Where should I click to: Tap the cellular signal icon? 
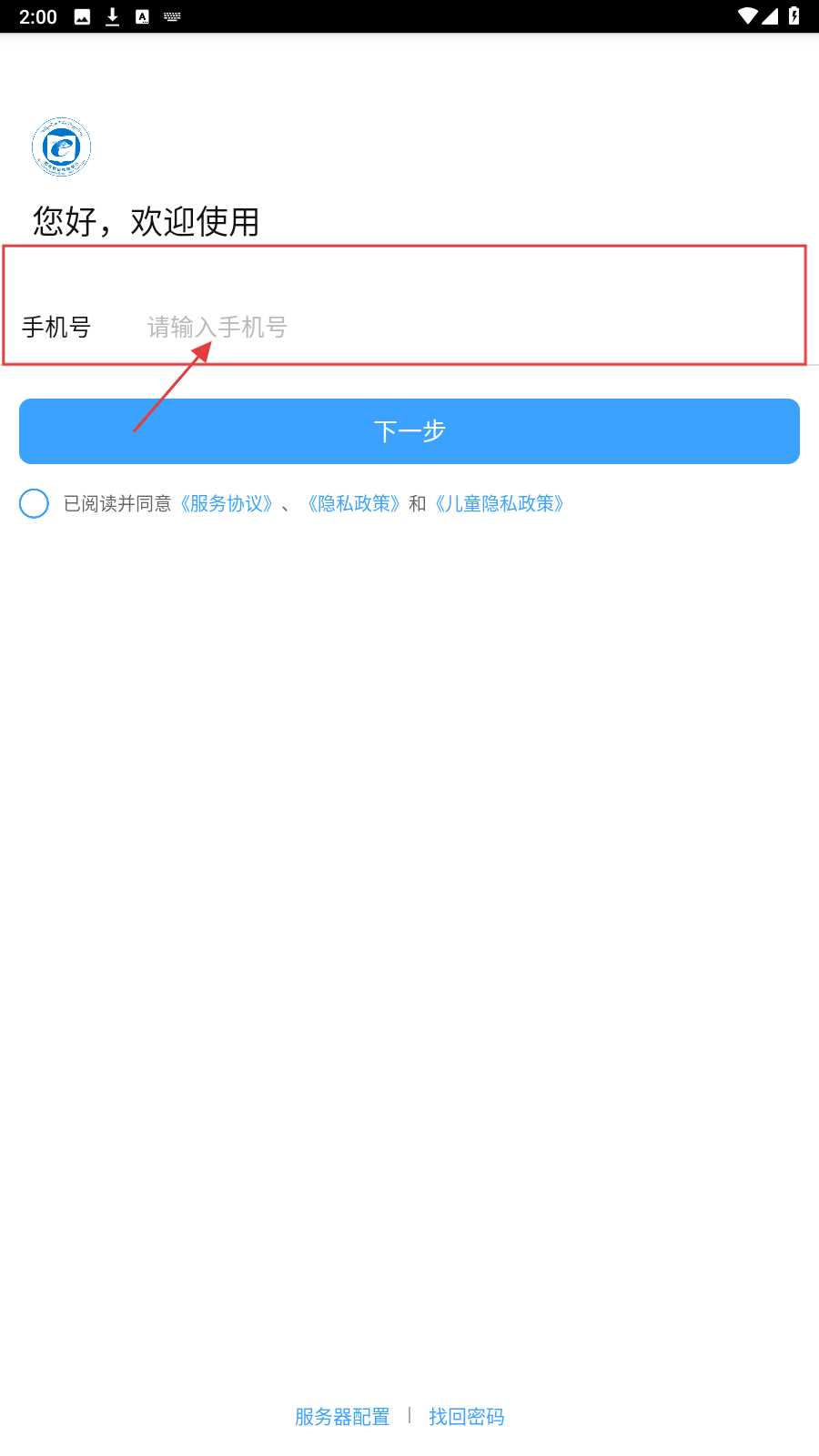click(x=770, y=15)
